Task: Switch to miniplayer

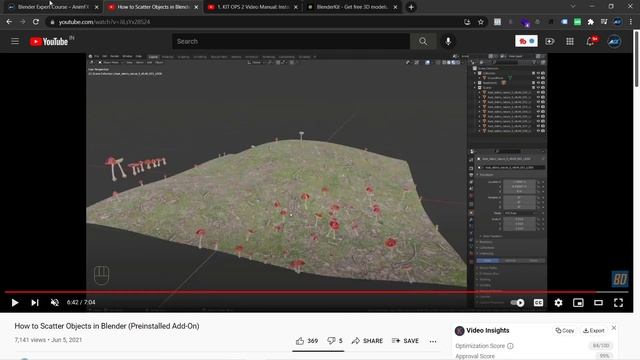Action: 578,302
